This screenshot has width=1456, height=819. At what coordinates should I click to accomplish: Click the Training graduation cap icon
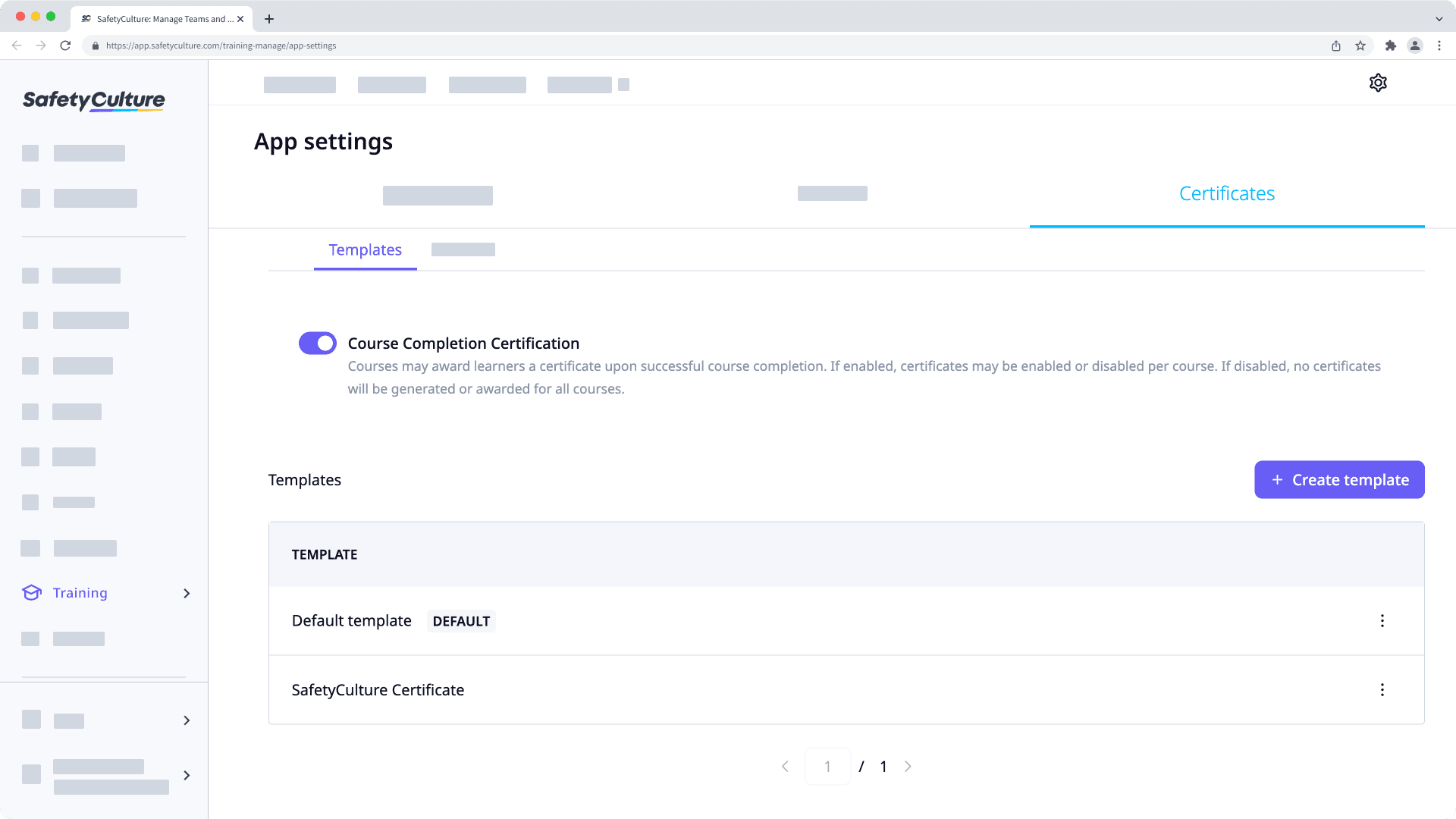tap(31, 593)
